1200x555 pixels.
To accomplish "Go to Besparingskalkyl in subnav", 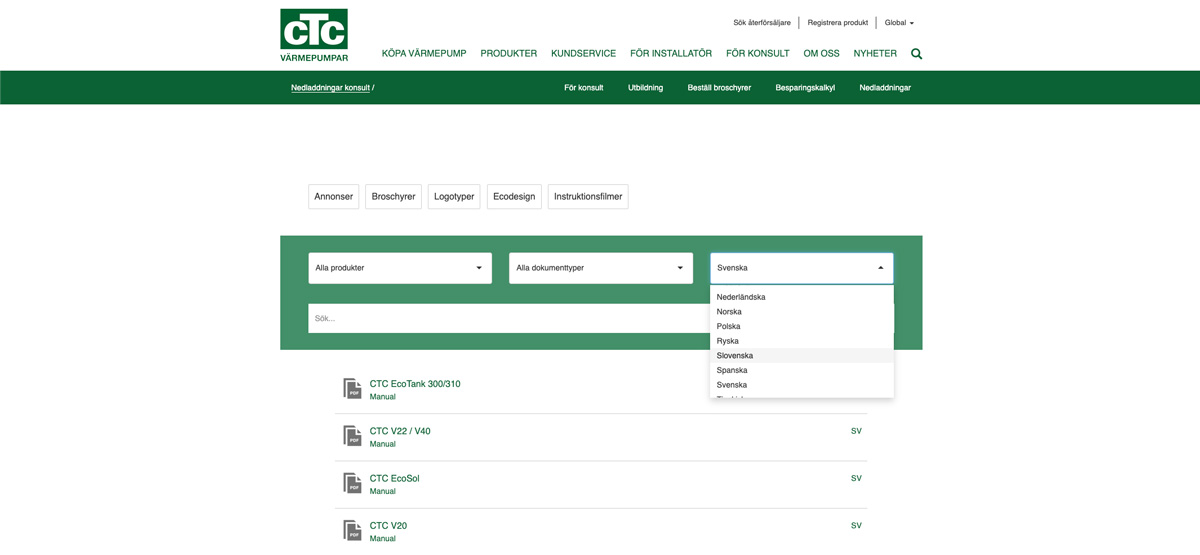I will (x=805, y=88).
